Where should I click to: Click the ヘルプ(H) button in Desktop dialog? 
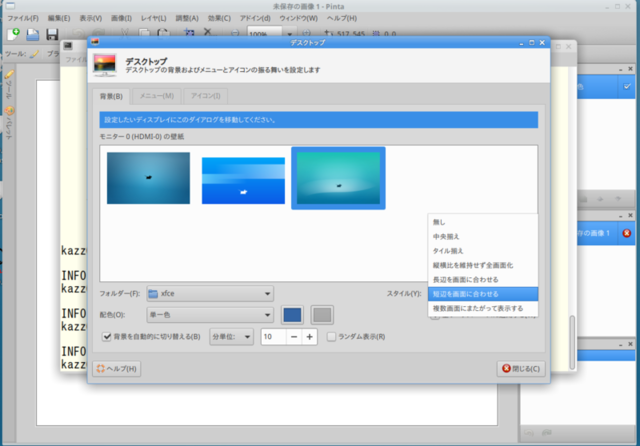117,369
